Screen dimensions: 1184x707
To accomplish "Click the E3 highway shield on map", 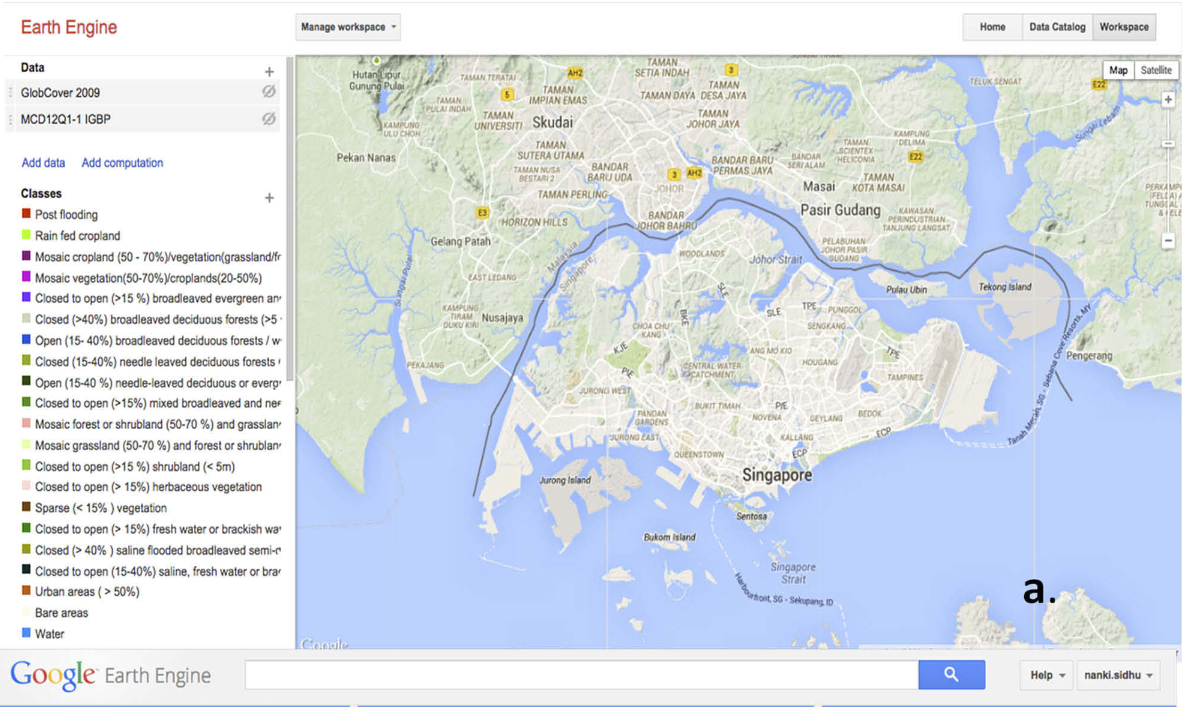I will click(483, 213).
